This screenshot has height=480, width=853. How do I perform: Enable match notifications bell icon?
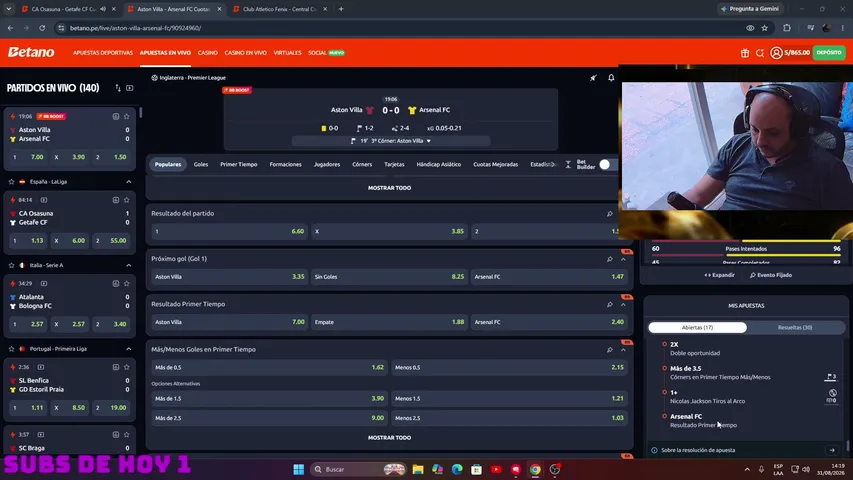click(611, 78)
